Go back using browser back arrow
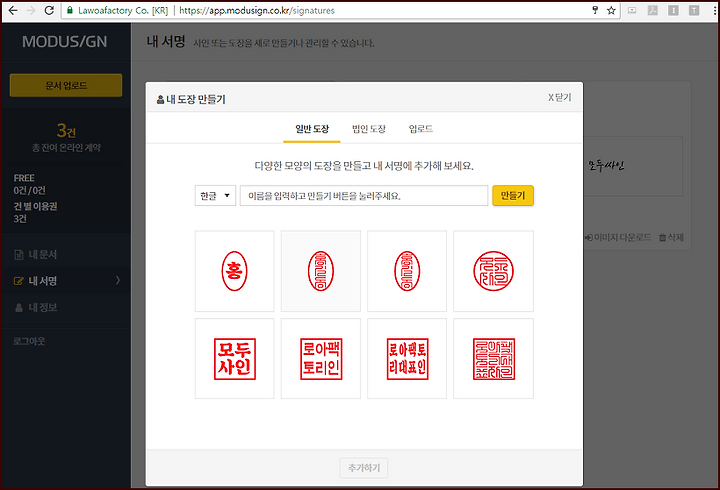 (13, 10)
